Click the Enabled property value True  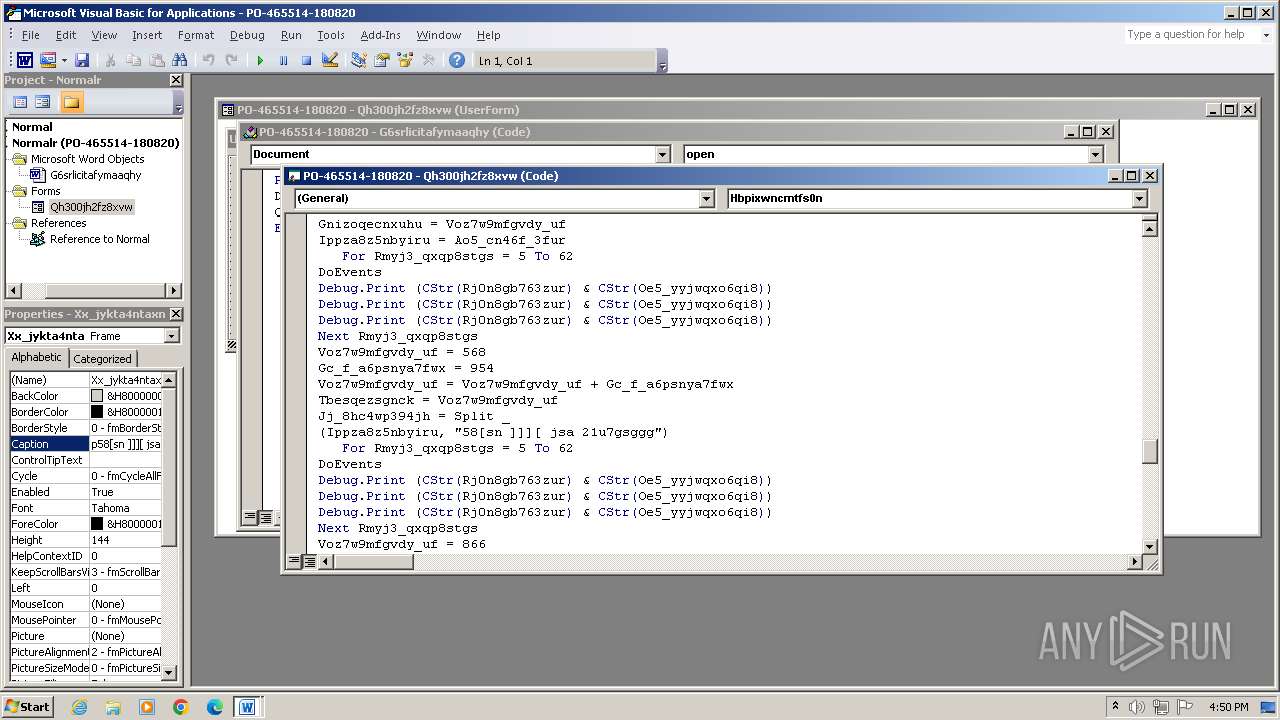tap(125, 492)
